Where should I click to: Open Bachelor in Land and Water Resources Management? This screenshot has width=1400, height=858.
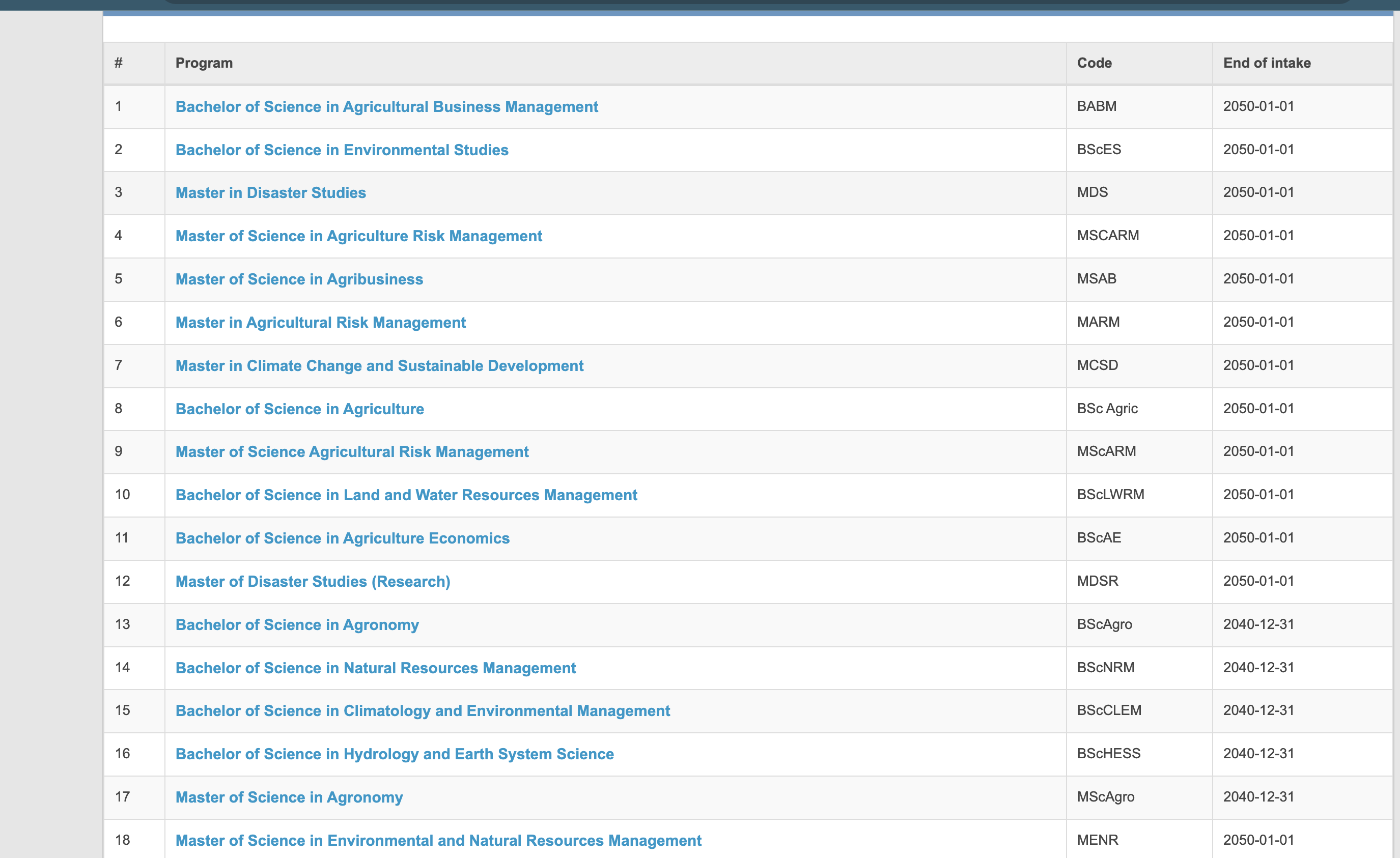(406, 495)
